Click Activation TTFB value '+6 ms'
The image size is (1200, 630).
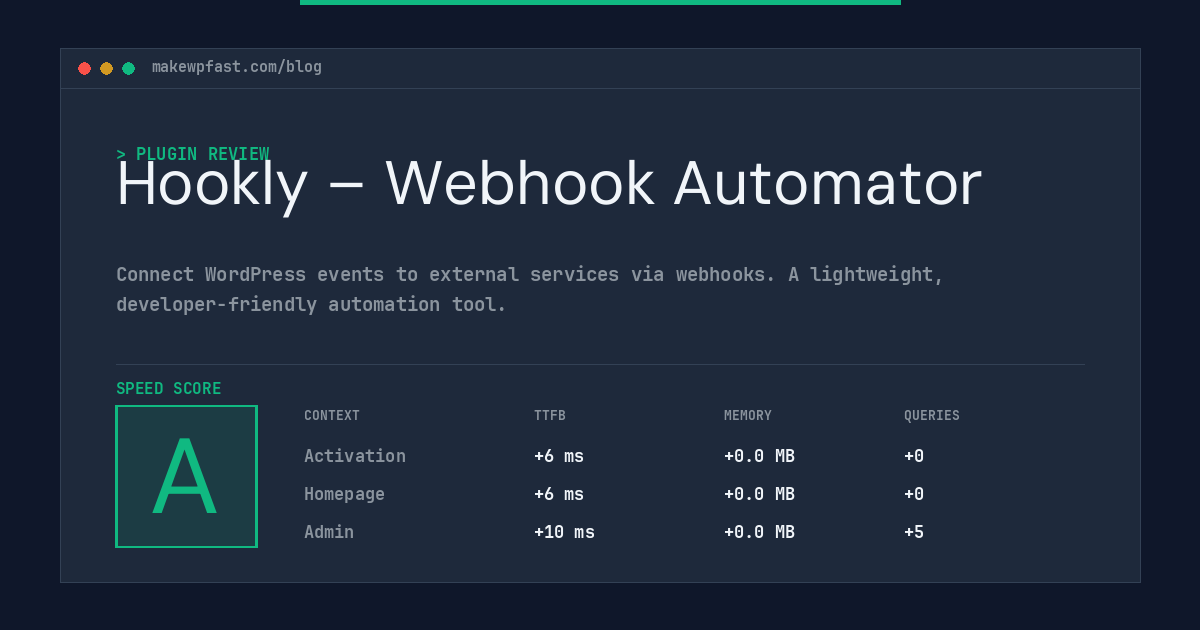pos(559,456)
